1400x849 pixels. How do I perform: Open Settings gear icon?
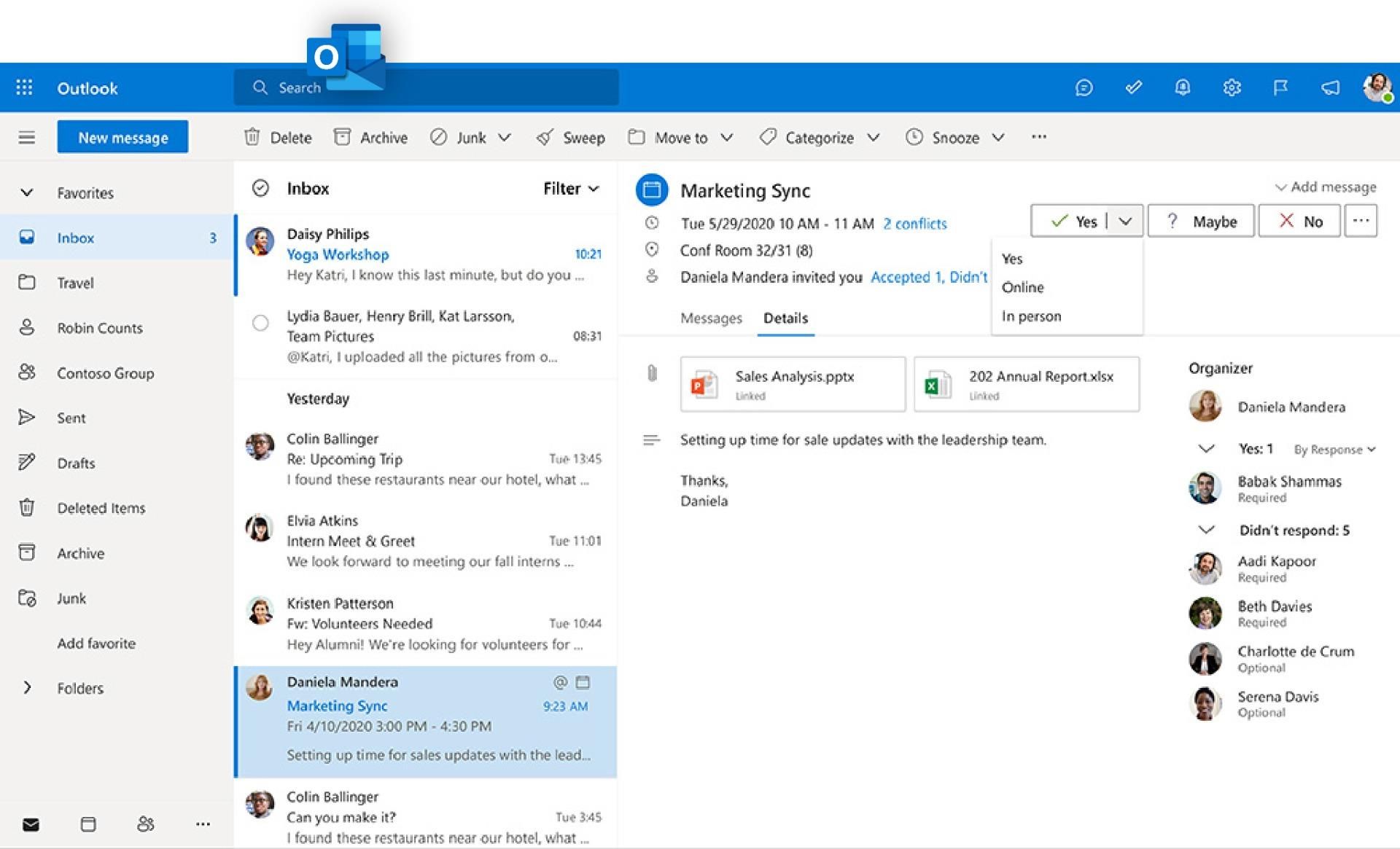coord(1232,87)
